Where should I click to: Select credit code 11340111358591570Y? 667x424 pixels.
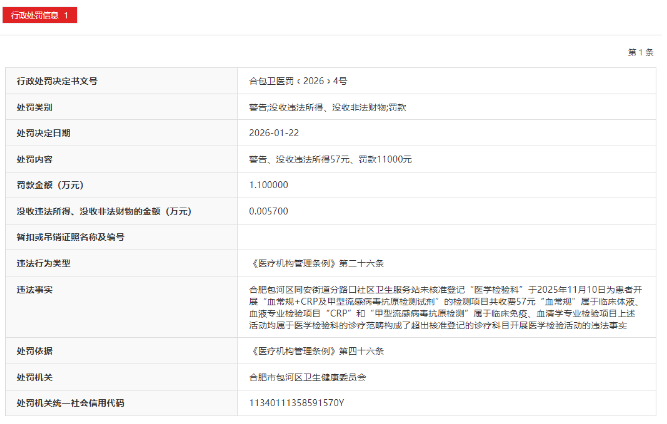tap(296, 403)
